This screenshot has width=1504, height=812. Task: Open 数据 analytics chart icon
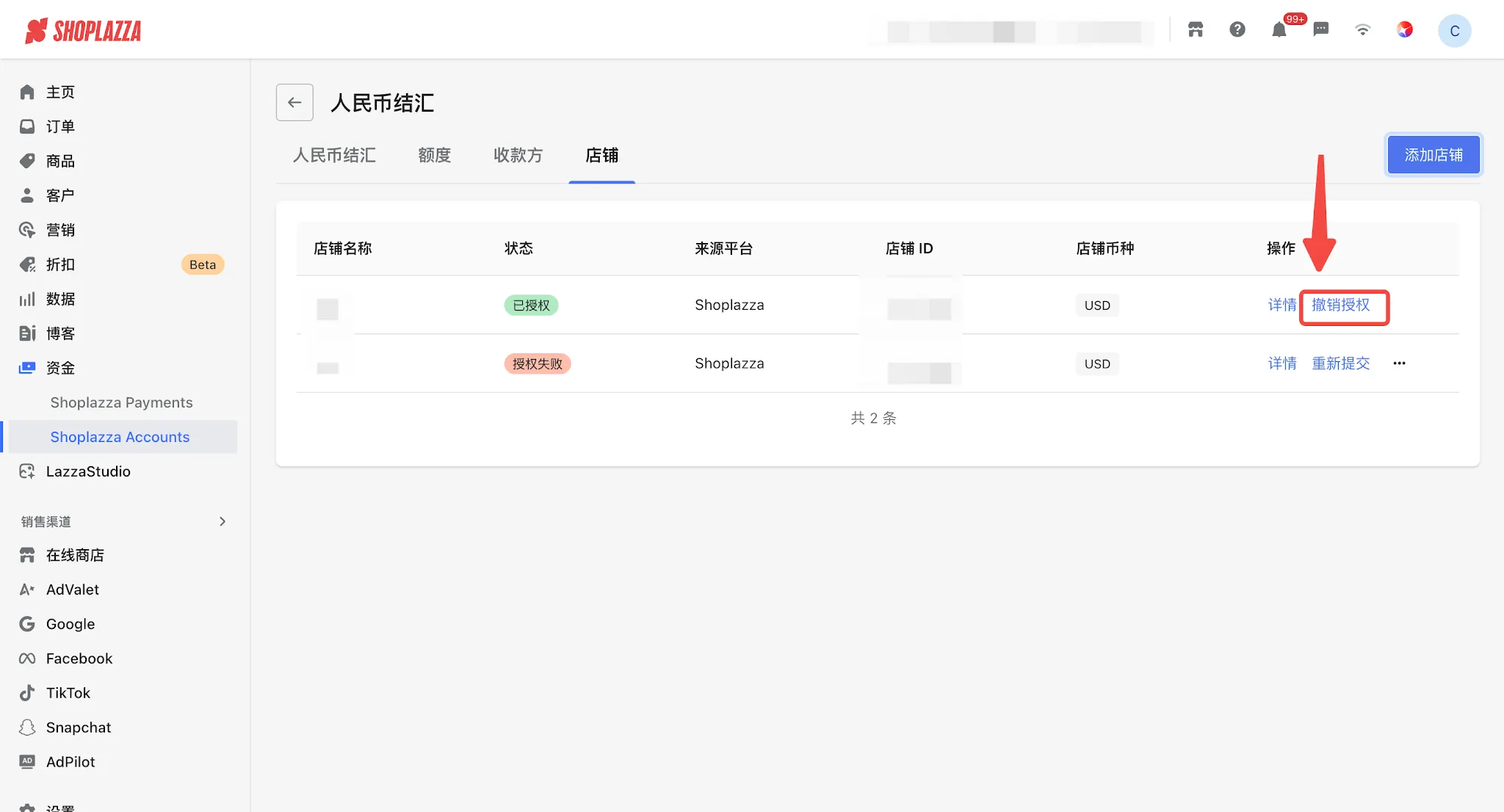coord(27,299)
